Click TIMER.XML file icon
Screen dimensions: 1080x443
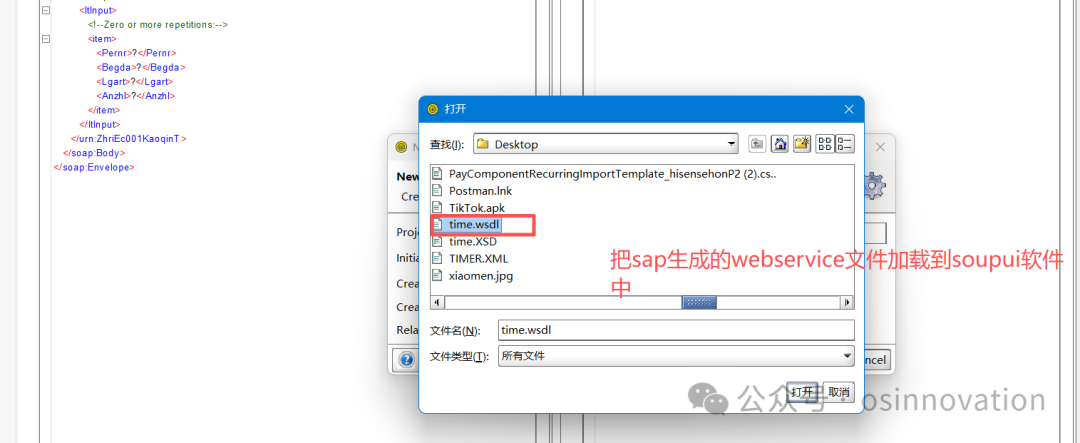(x=437, y=258)
